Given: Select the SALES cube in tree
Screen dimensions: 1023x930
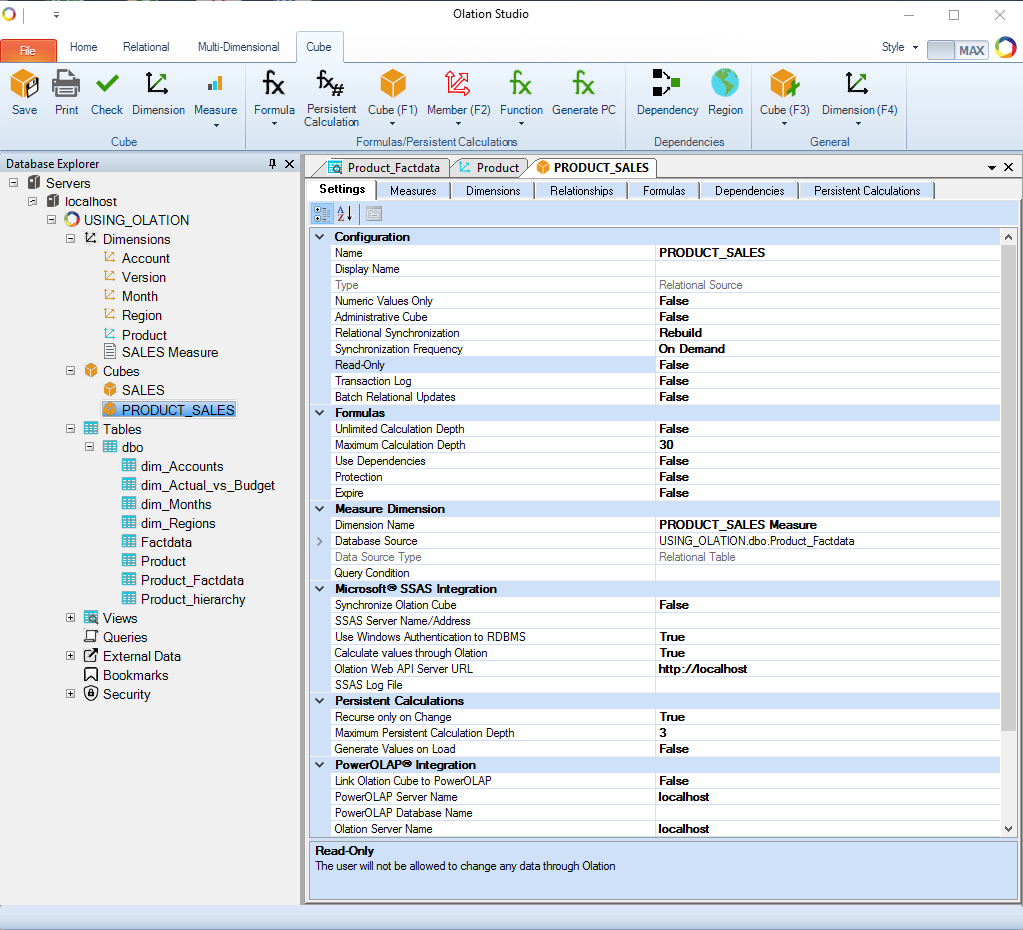Looking at the screenshot, I should (x=143, y=390).
